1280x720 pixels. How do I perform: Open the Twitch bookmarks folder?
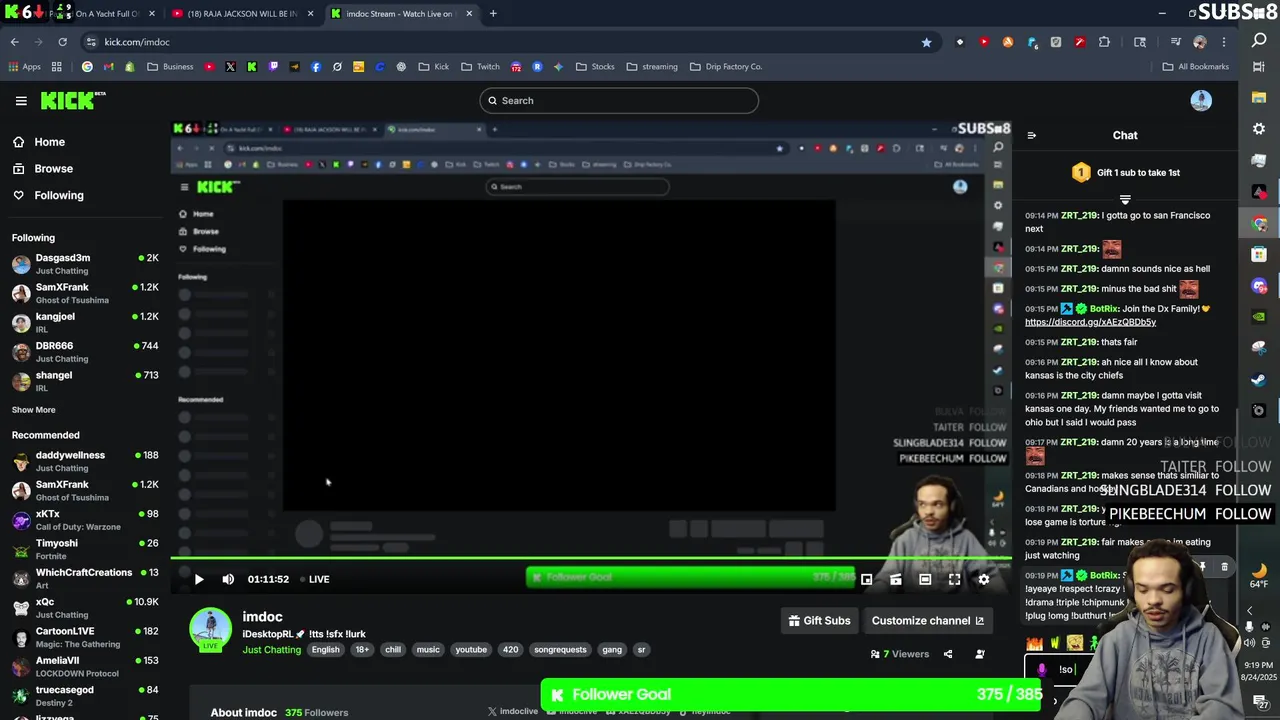click(x=480, y=67)
